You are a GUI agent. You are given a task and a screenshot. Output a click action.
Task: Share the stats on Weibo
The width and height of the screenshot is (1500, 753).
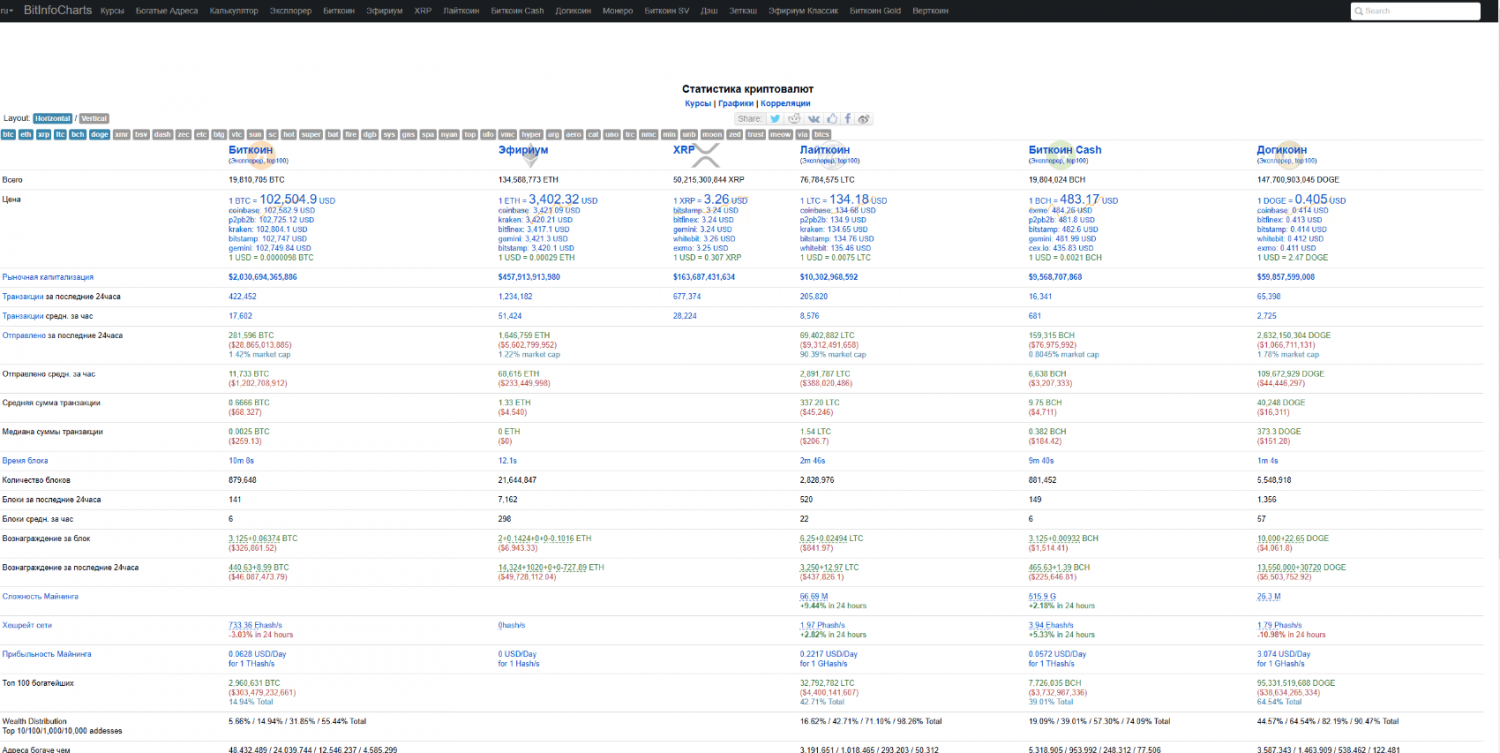[x=863, y=118]
